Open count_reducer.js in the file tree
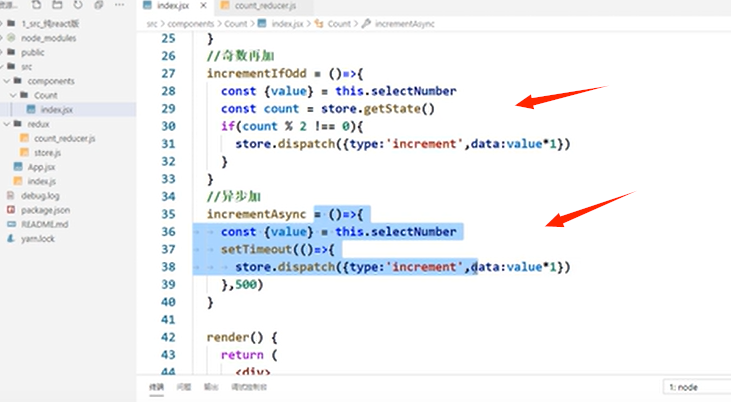731x402 pixels. [x=64, y=139]
